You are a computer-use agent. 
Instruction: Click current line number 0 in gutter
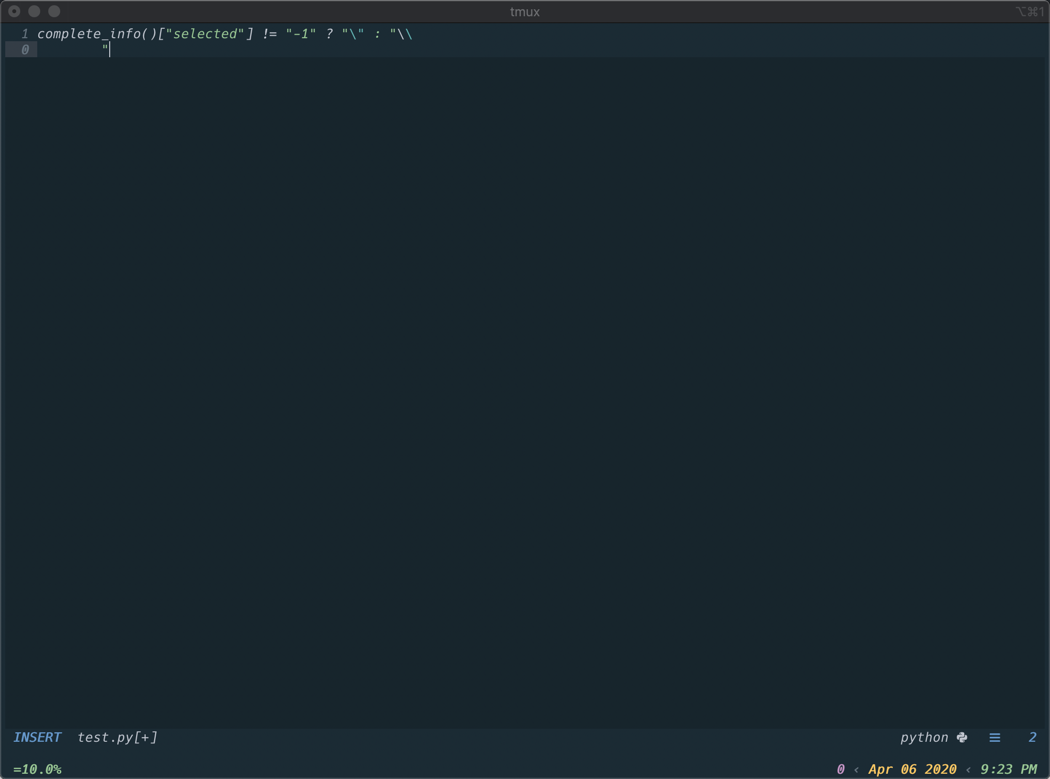[25, 50]
